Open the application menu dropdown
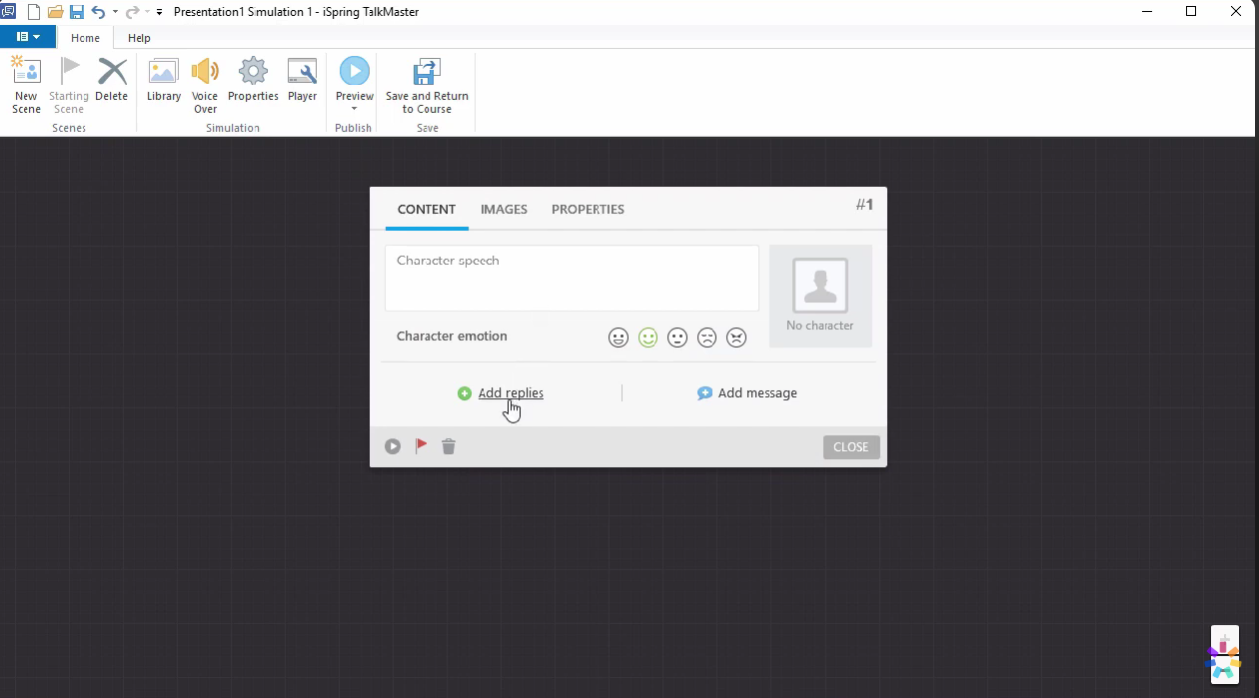This screenshot has width=1259, height=698. click(28, 35)
